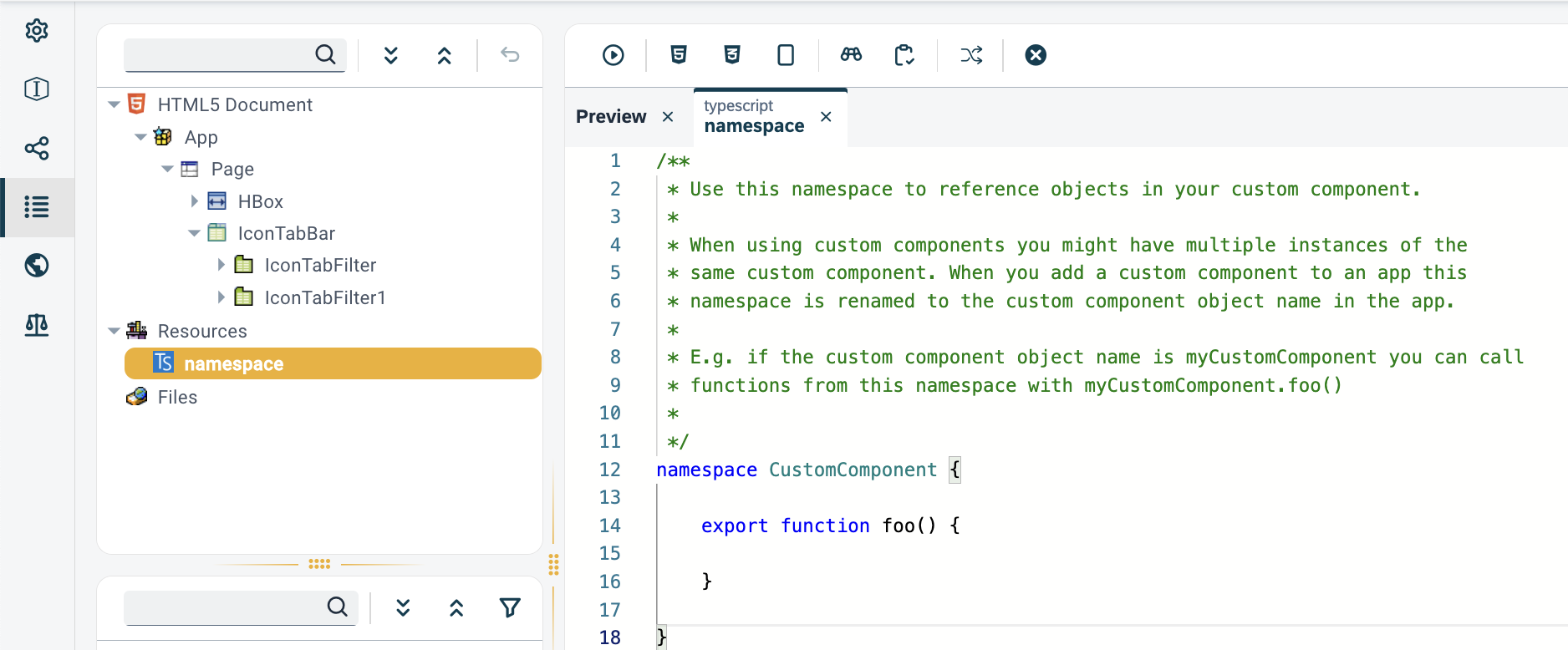This screenshot has height=650, width=1568.
Task: Click the horizontal panel splitter grip
Action: point(319,565)
